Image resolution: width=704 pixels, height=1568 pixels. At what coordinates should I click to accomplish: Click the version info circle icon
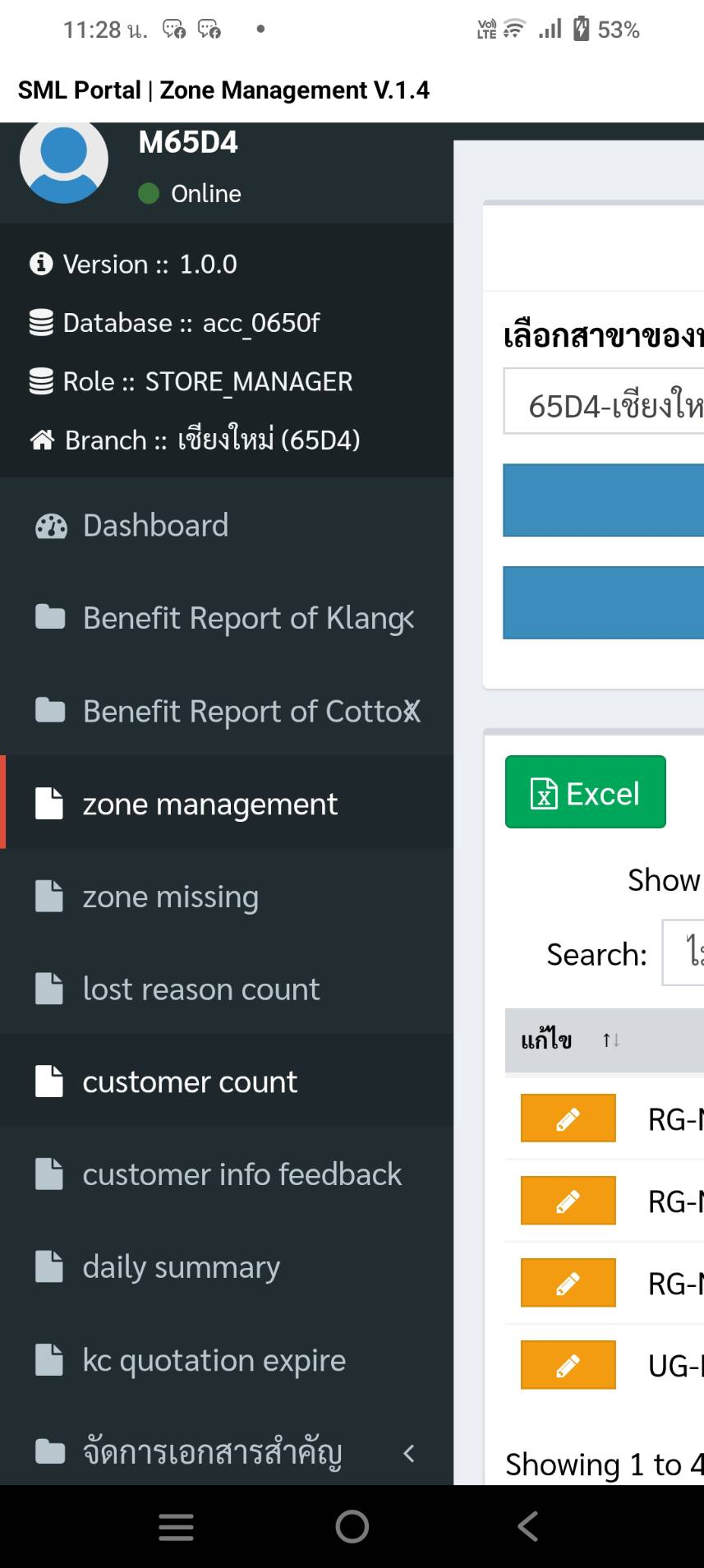(40, 264)
